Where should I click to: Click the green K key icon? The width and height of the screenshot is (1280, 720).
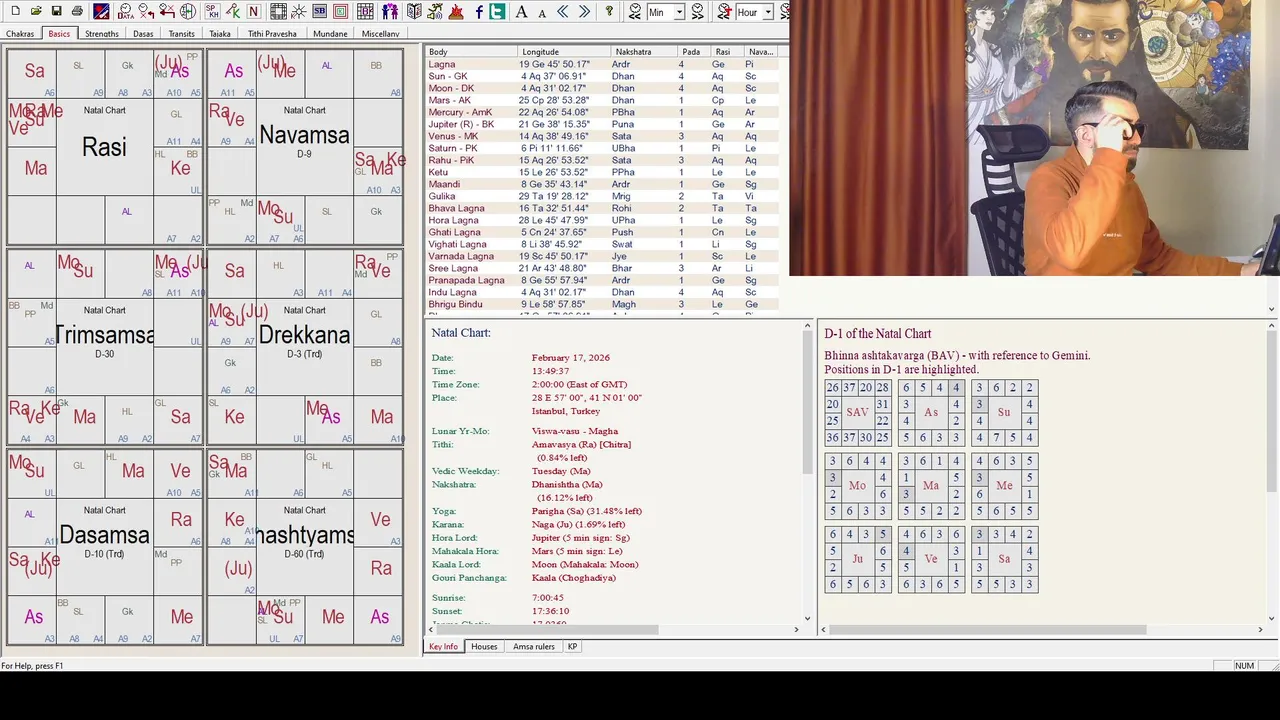233,11
